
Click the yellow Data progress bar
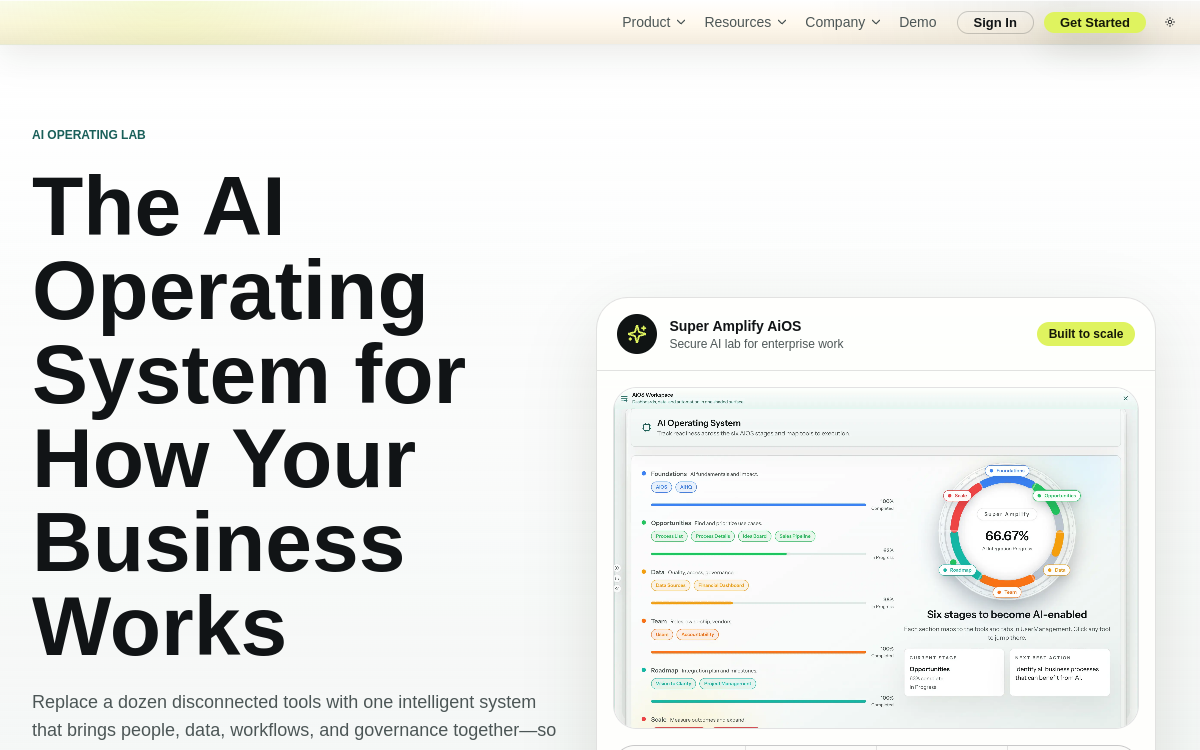click(758, 603)
